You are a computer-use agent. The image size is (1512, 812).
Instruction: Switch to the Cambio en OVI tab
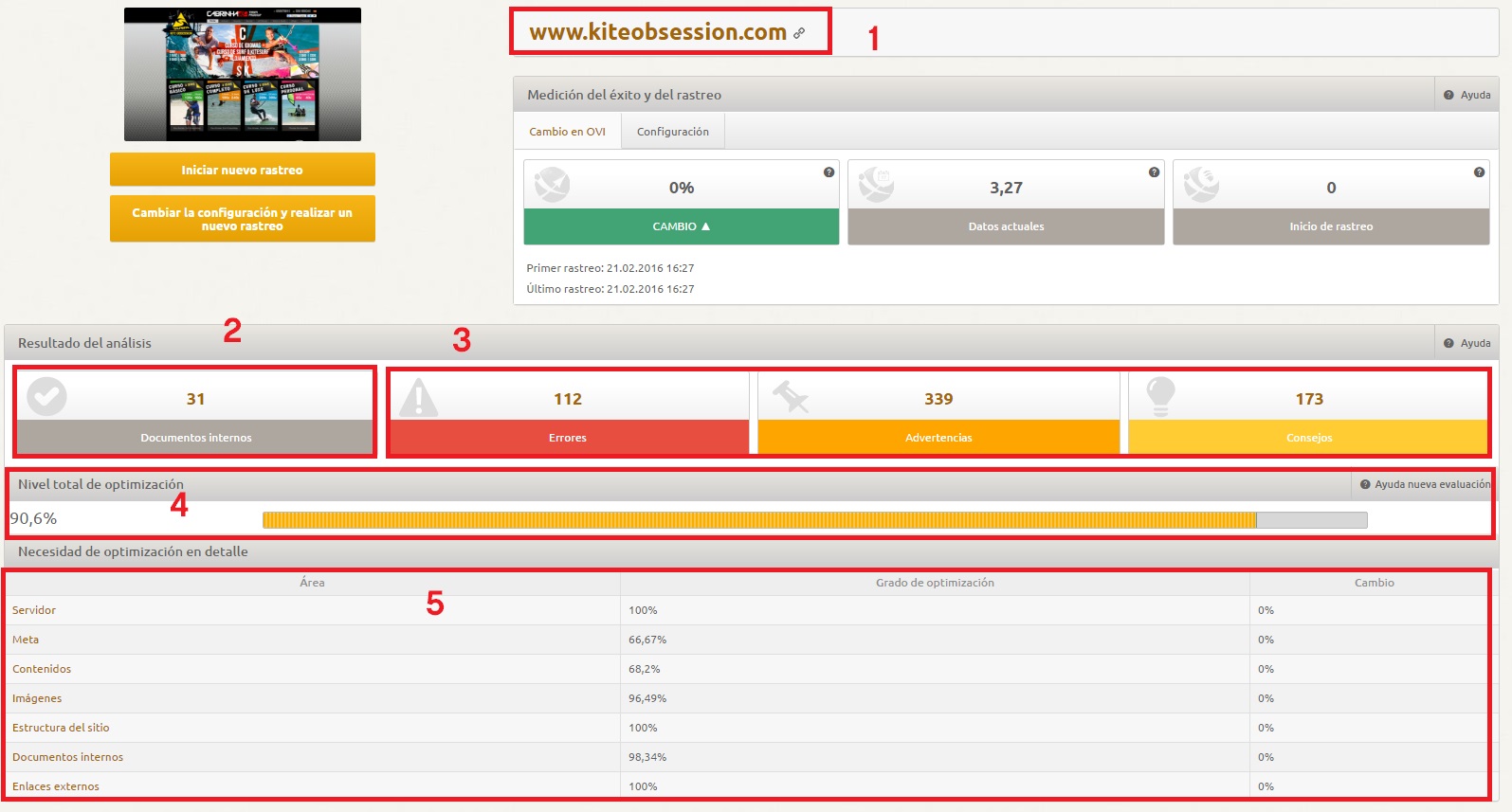[567, 132]
